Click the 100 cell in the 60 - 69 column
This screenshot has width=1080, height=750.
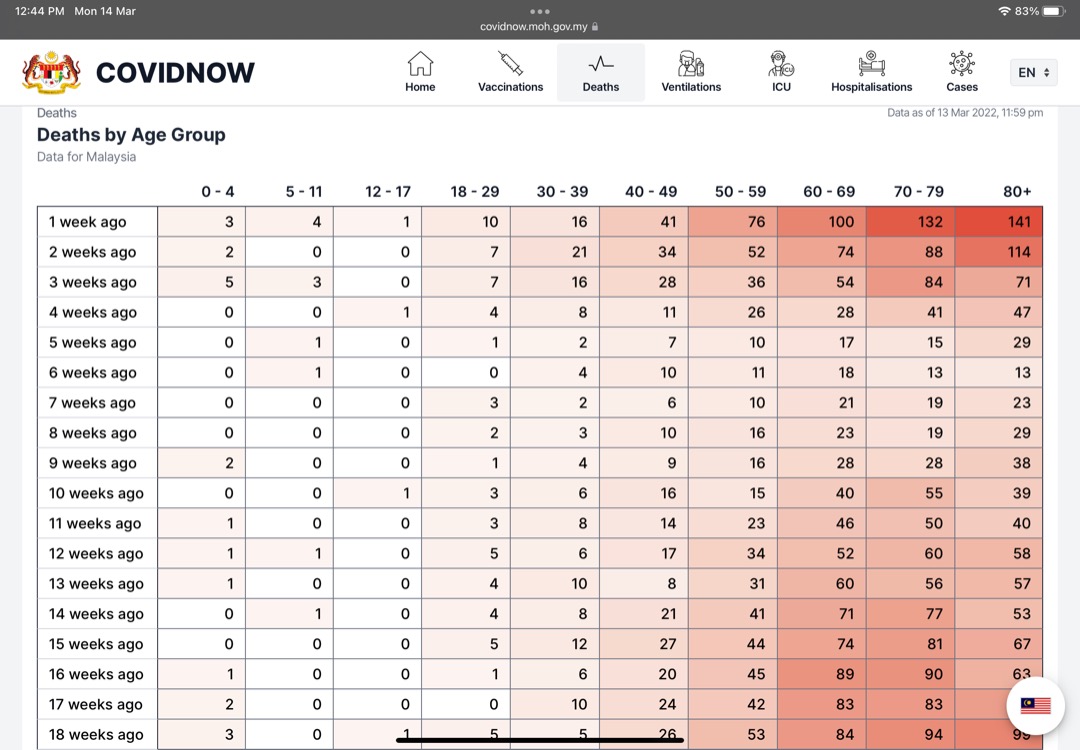[x=822, y=222]
